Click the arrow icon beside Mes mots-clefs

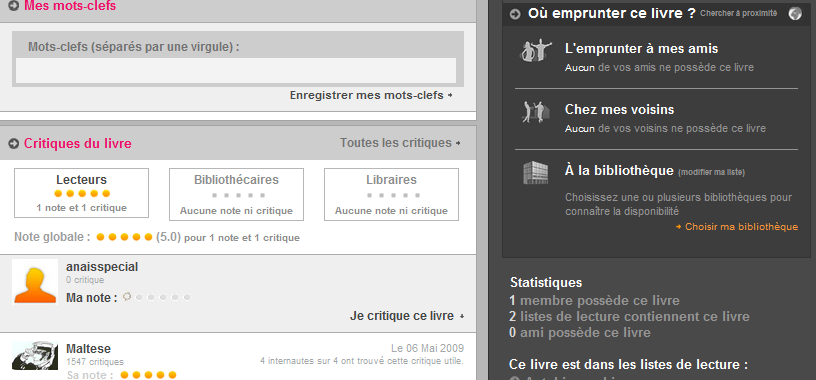tap(14, 6)
